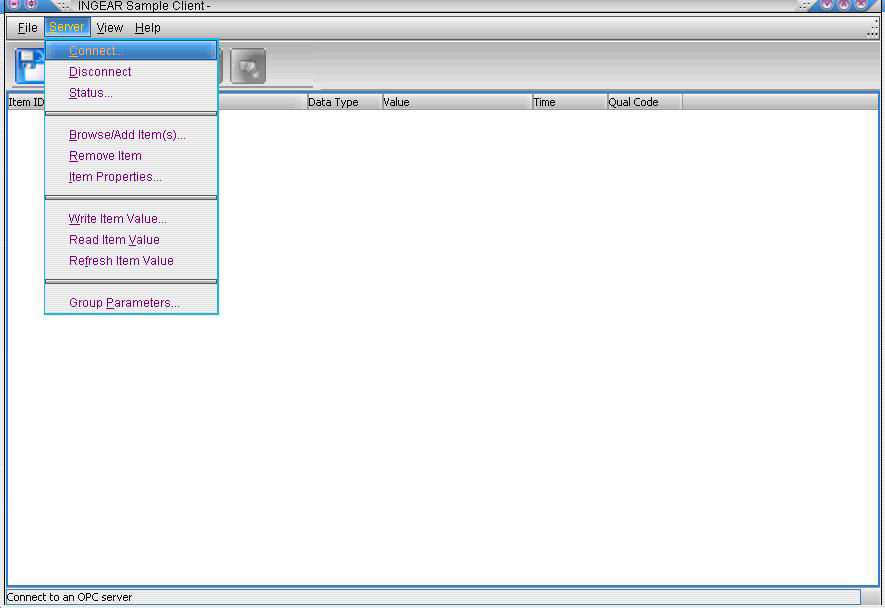Screen dimensions: 885x608
Task: Click the Qual Code column header
Action: (645, 102)
